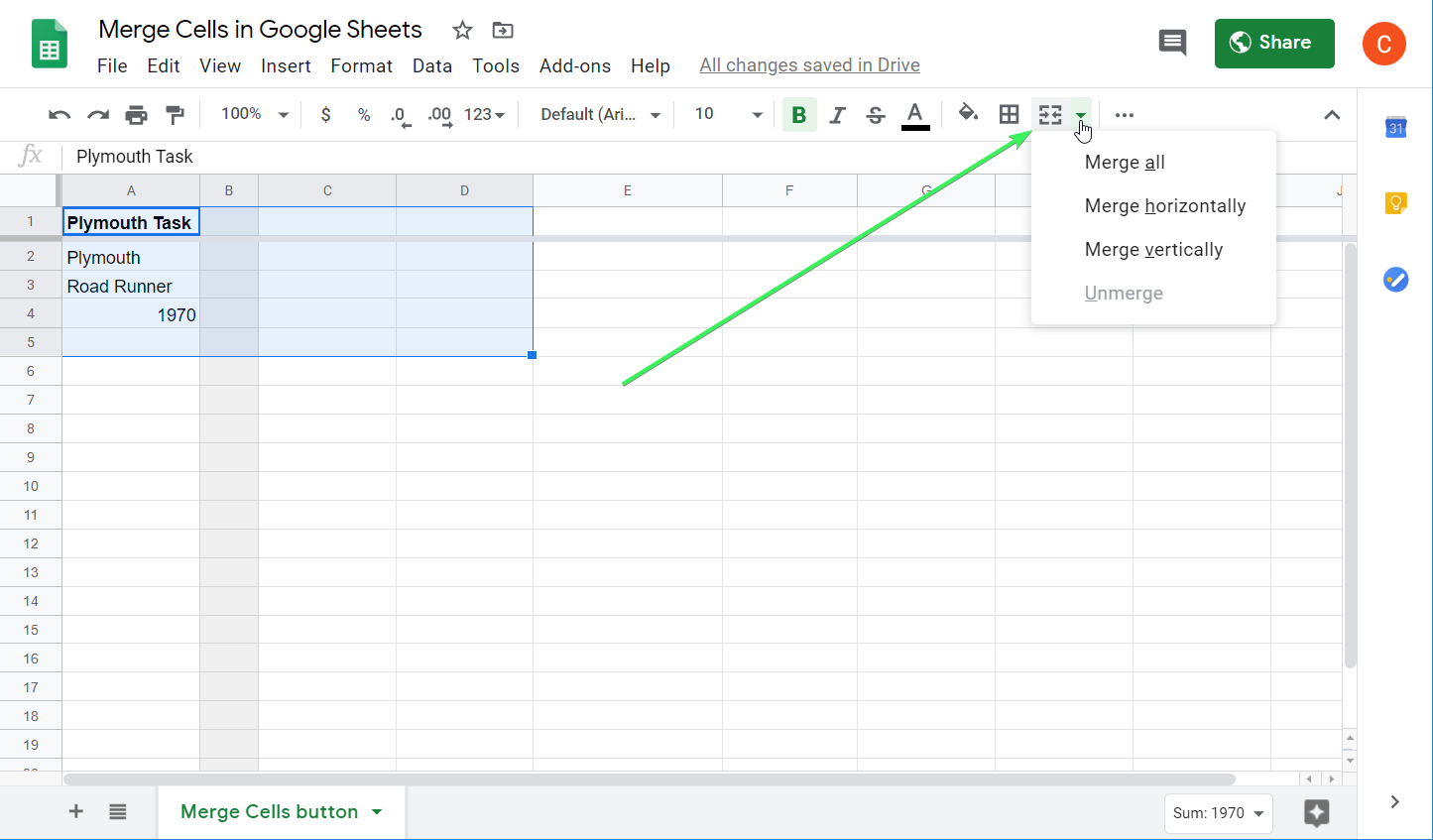Open Google Keep in the sidebar

click(1395, 202)
